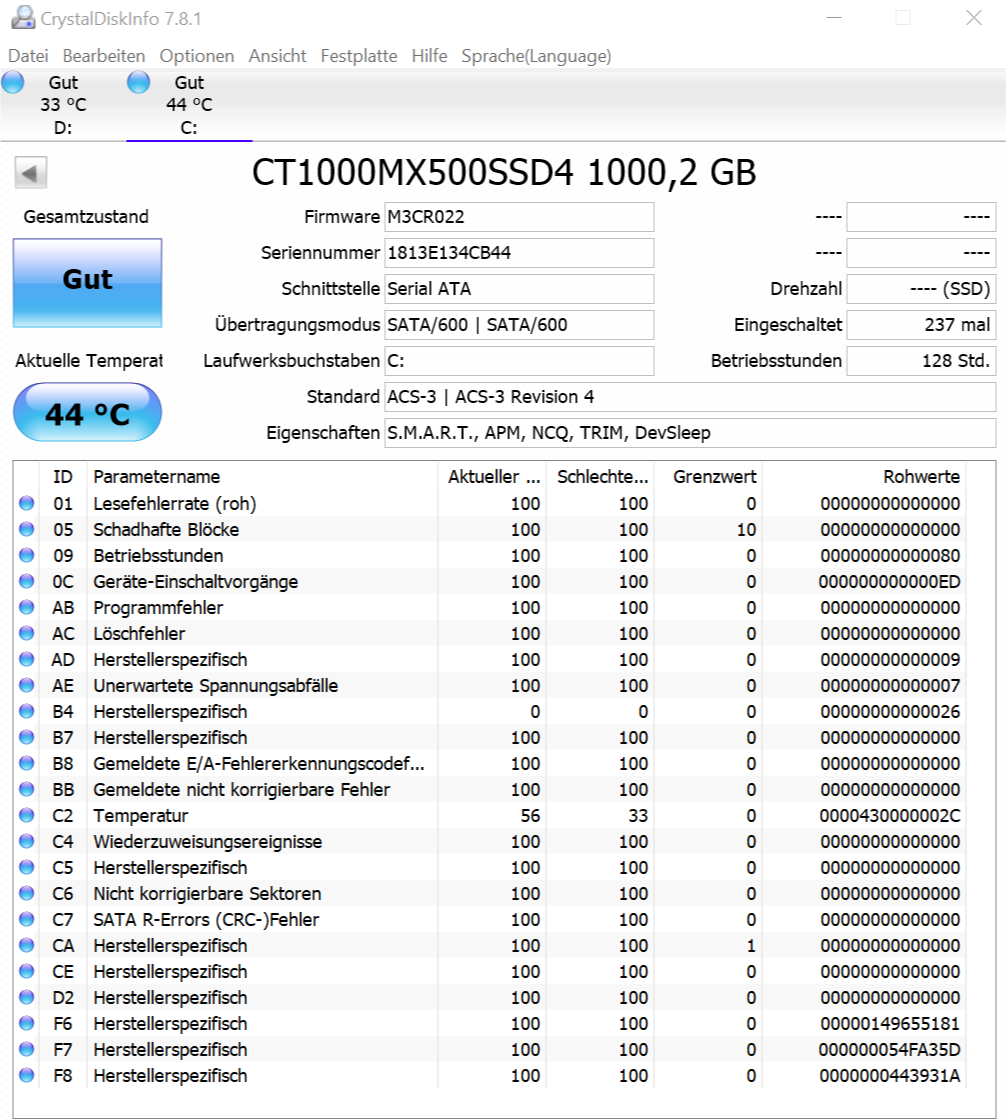Select the Gemeldete nicht korrigierbare Fehler text
The height and width of the screenshot is (1120, 1006).
pos(241,789)
